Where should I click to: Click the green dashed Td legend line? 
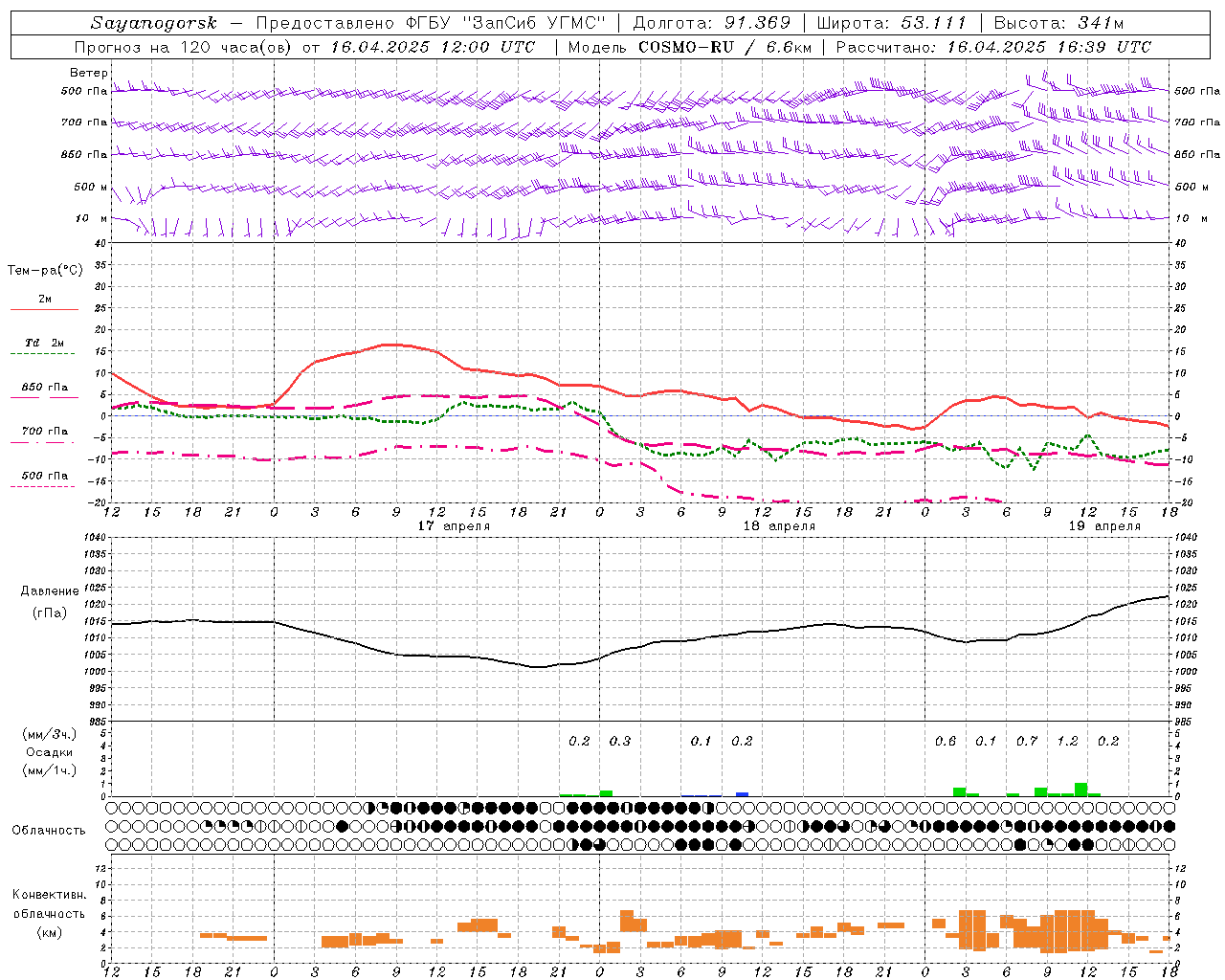tap(42, 353)
